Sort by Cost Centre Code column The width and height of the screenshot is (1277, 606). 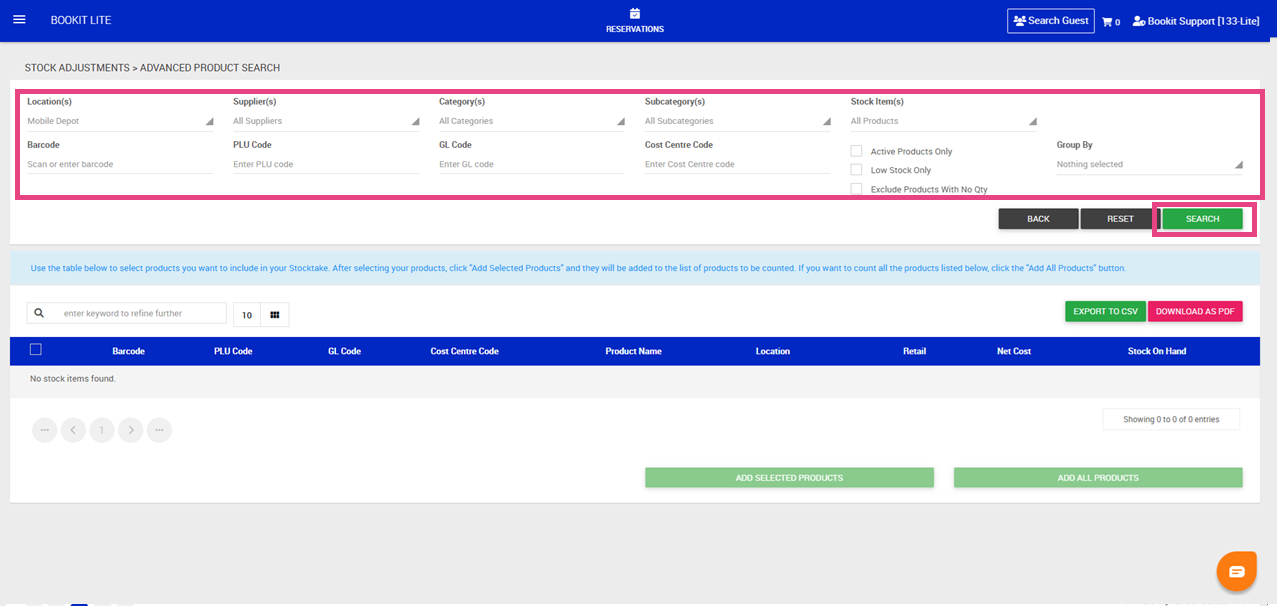tap(464, 351)
